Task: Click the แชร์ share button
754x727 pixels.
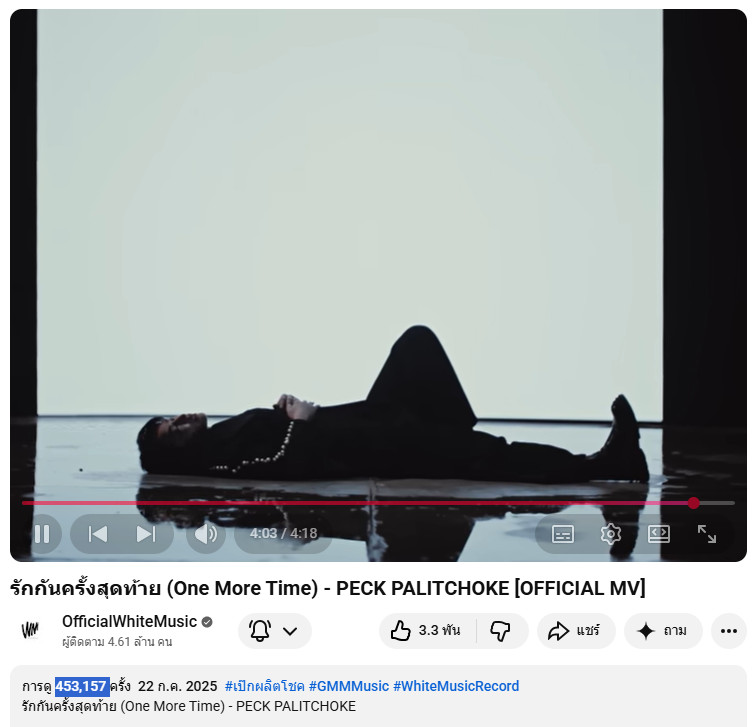Action: 575,631
